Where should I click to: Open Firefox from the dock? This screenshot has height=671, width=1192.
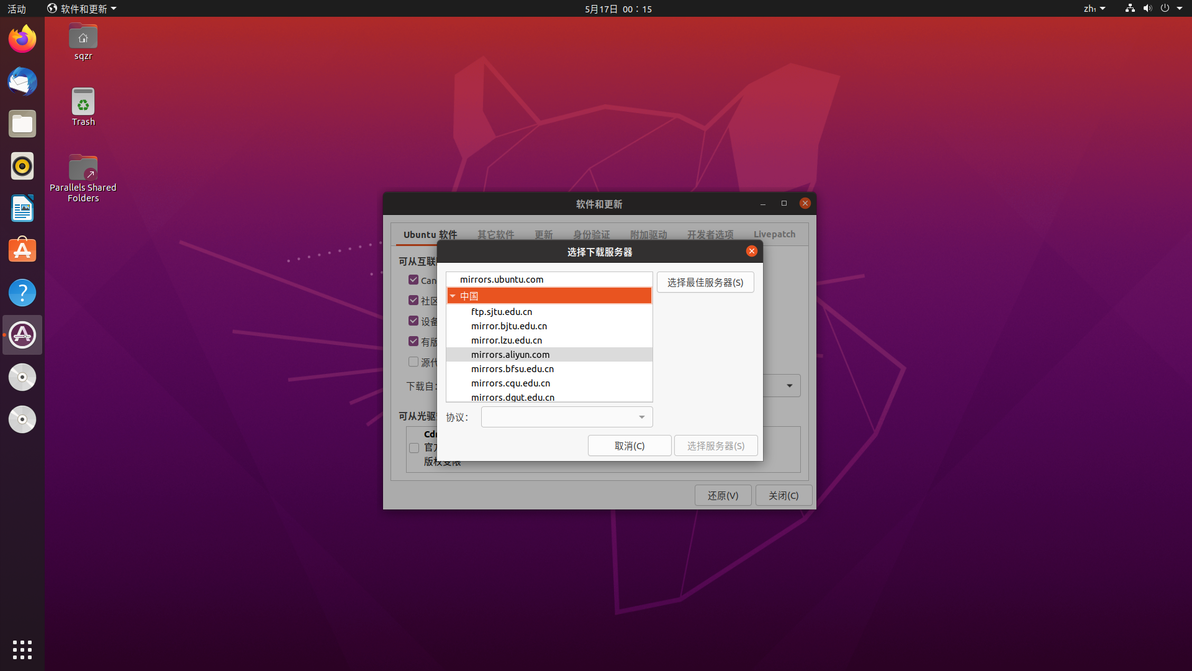(x=22, y=40)
